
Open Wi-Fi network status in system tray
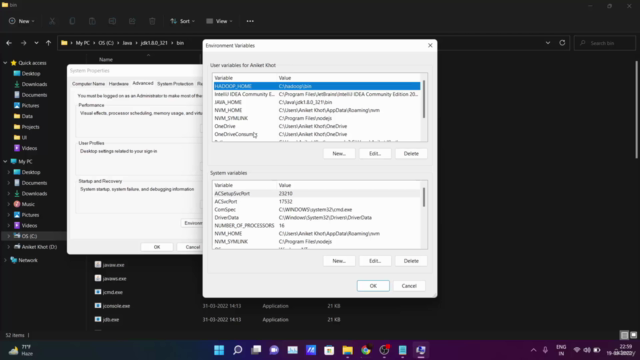click(x=577, y=350)
